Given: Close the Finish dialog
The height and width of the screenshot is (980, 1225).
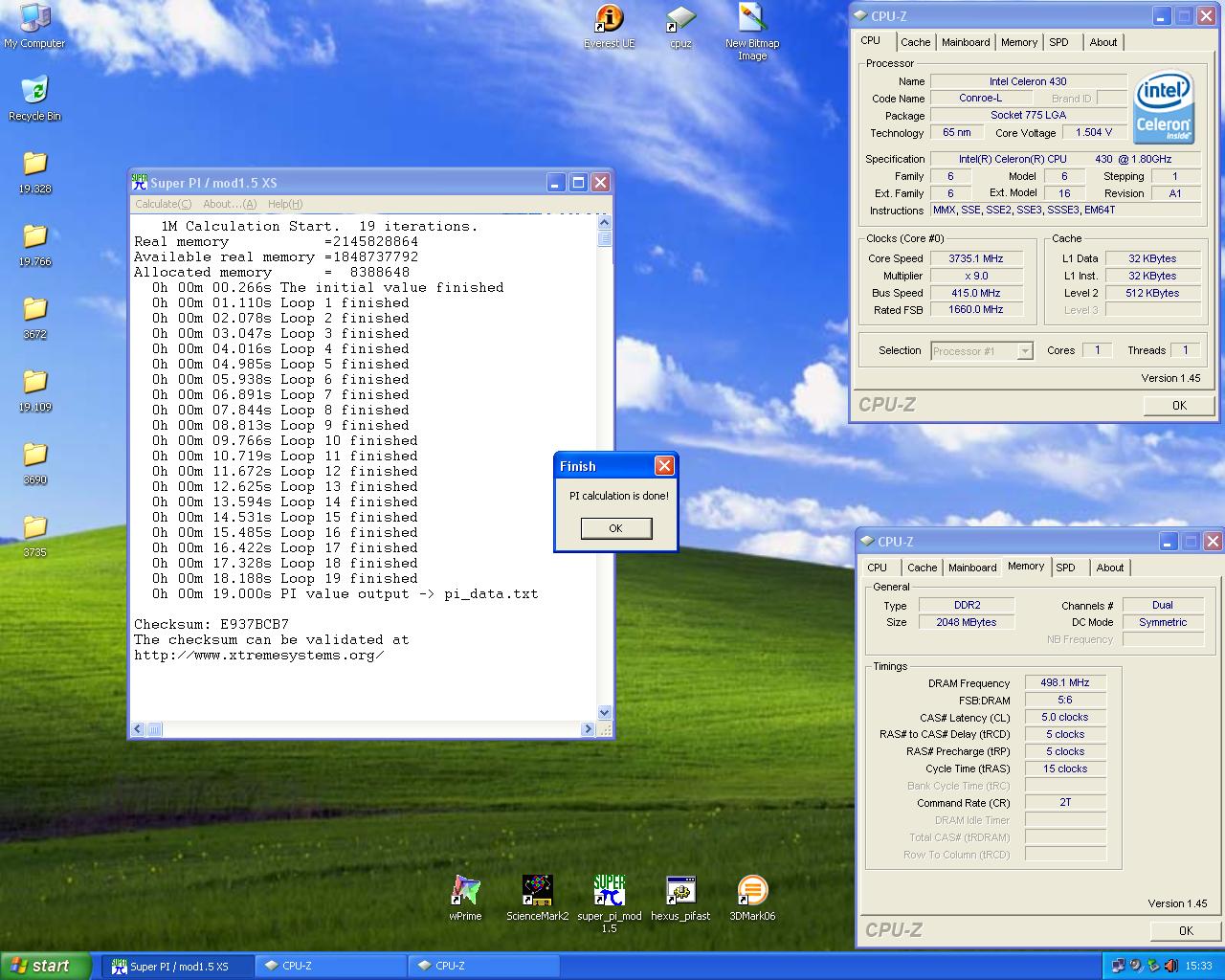Looking at the screenshot, I should 664,466.
